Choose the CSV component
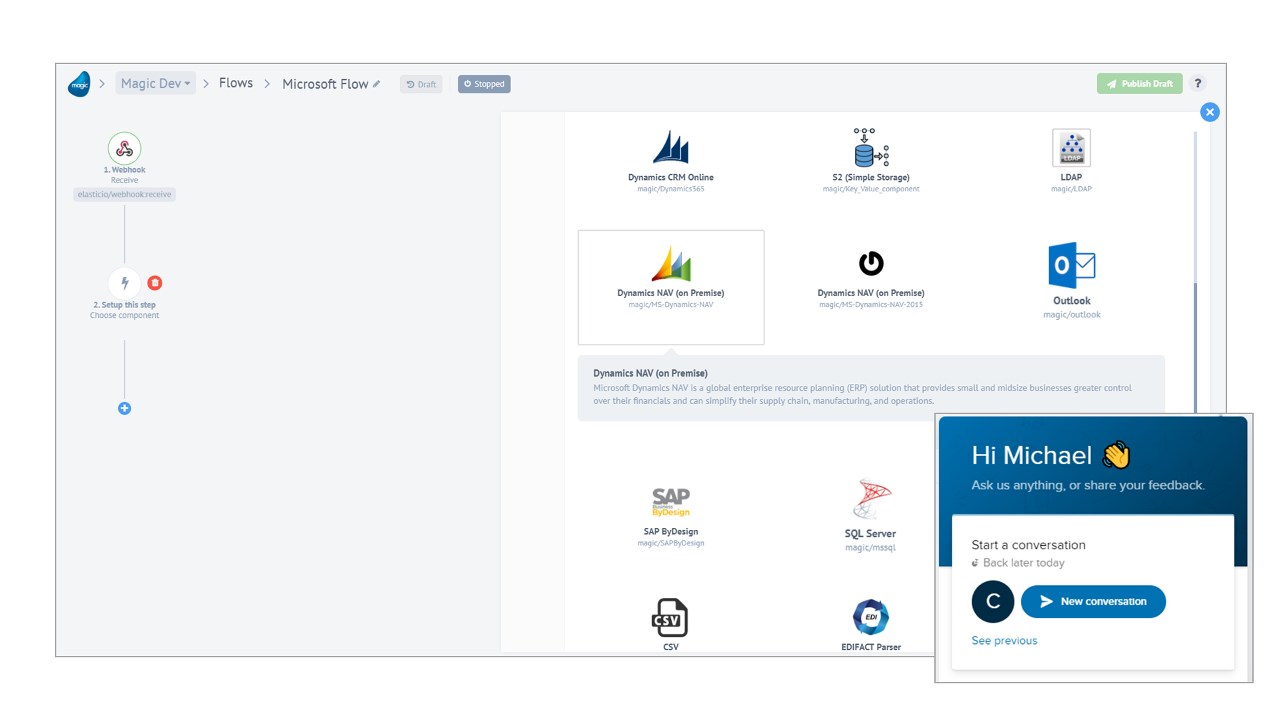The height and width of the screenshot is (720, 1280). 670,625
